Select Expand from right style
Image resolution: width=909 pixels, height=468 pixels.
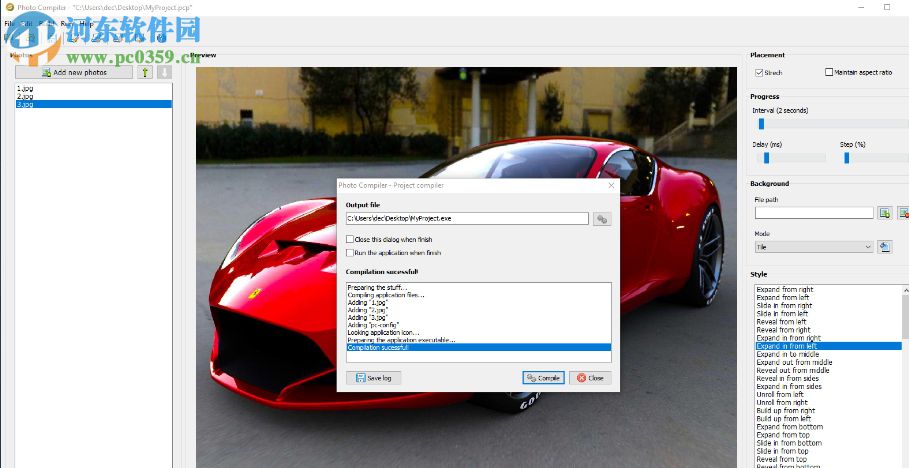(785, 289)
